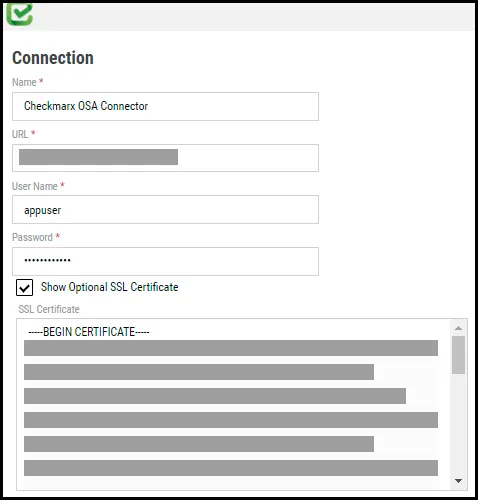Click the Connection heading

(x=53, y=58)
